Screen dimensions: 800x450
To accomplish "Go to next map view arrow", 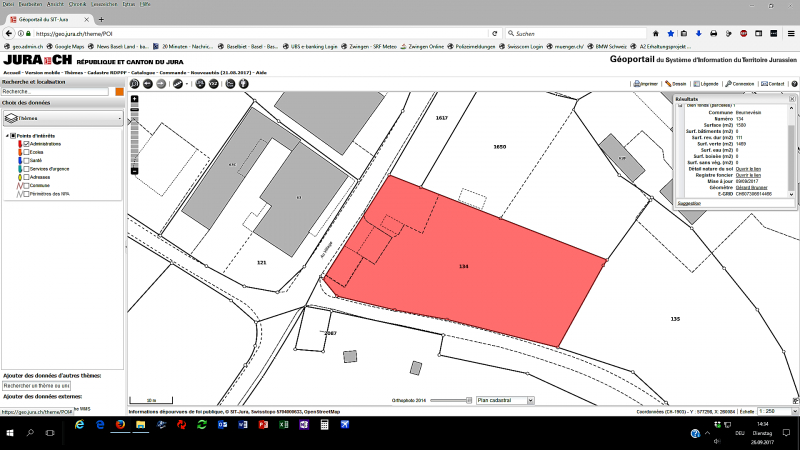I will click(160, 84).
